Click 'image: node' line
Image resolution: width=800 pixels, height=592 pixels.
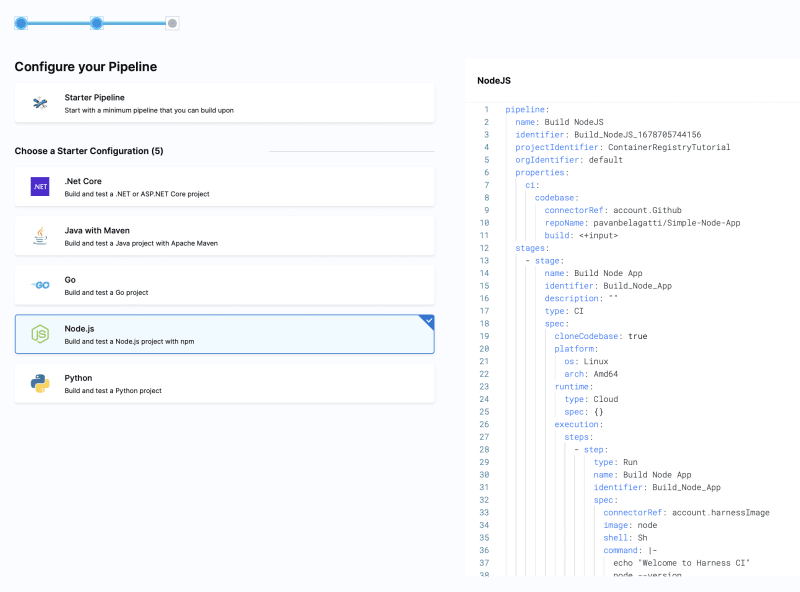pos(630,525)
